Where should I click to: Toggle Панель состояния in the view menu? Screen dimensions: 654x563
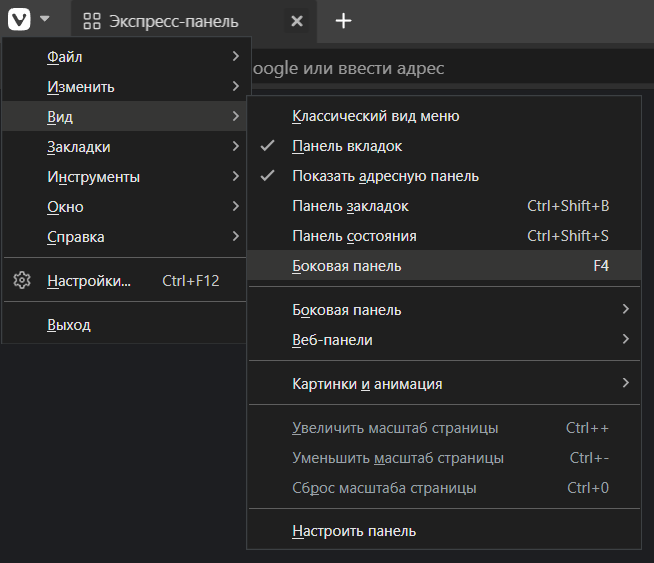[x=354, y=236]
